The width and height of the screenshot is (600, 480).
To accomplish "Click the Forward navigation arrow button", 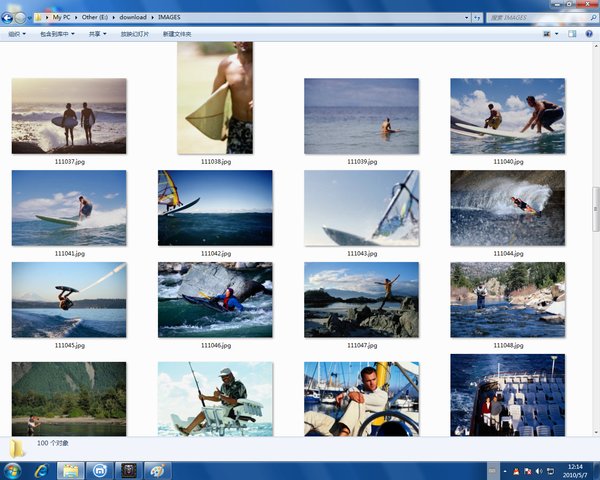I will click(20, 17).
